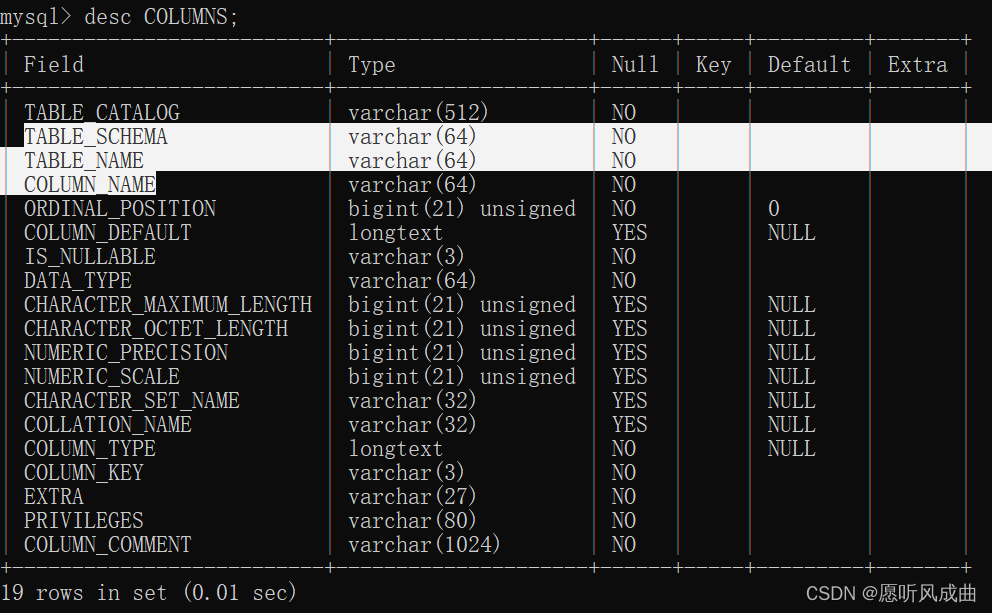This screenshot has height=613, width=992.
Task: Click the COLUMN_NAME field name
Action: click(90, 185)
